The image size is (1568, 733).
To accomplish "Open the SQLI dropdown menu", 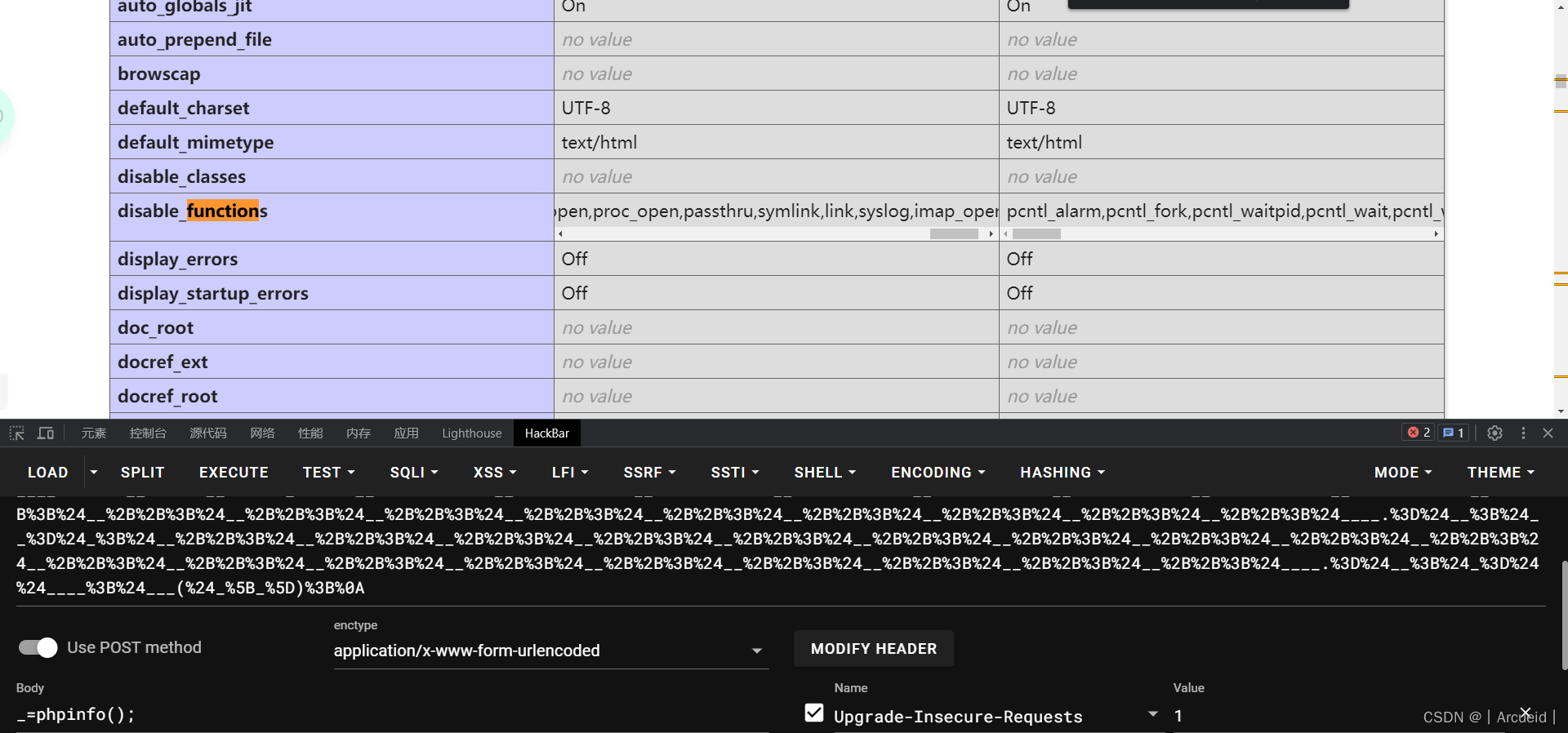I will pyautogui.click(x=414, y=472).
